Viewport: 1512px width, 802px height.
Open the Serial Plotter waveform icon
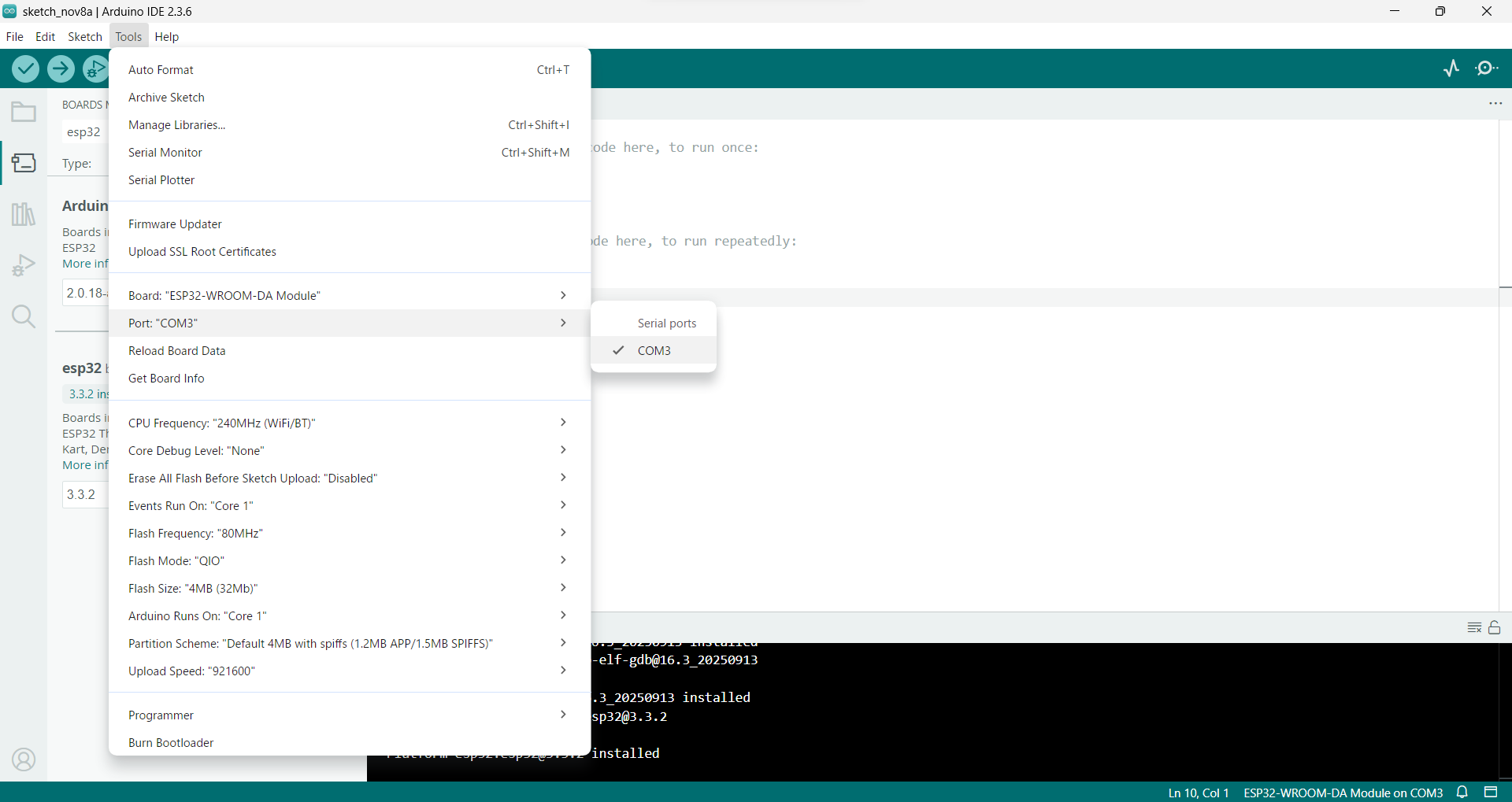click(1451, 68)
